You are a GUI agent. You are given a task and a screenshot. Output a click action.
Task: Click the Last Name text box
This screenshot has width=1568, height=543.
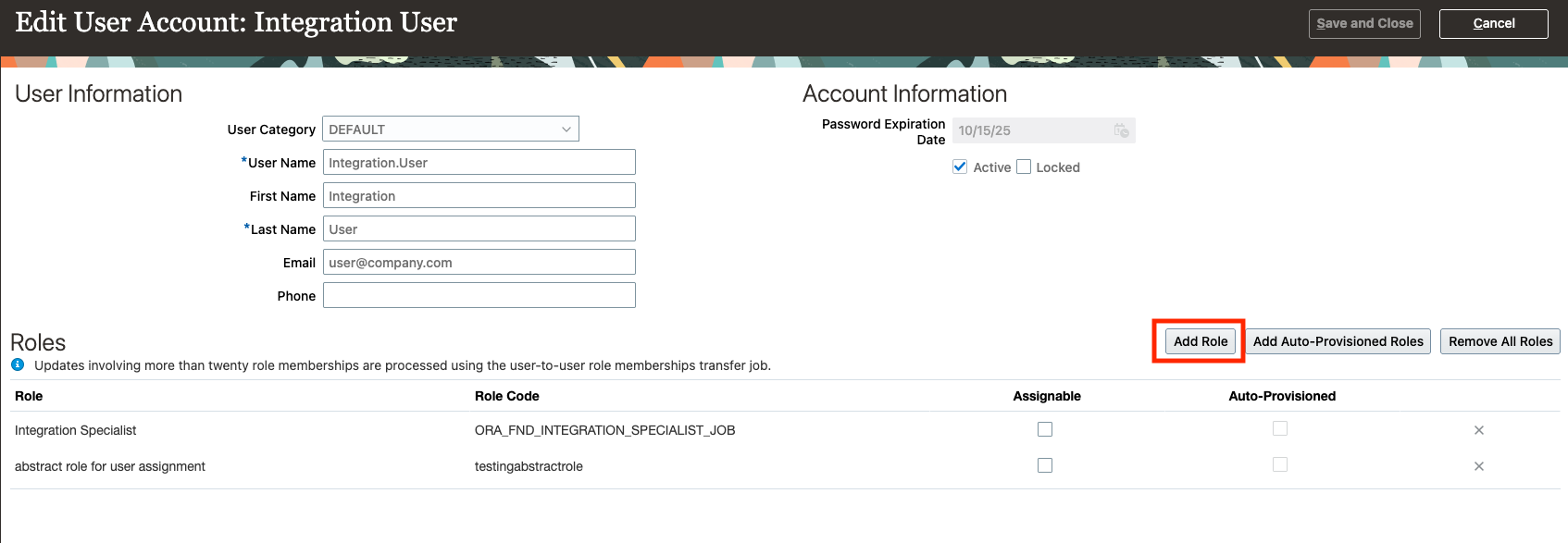(479, 229)
